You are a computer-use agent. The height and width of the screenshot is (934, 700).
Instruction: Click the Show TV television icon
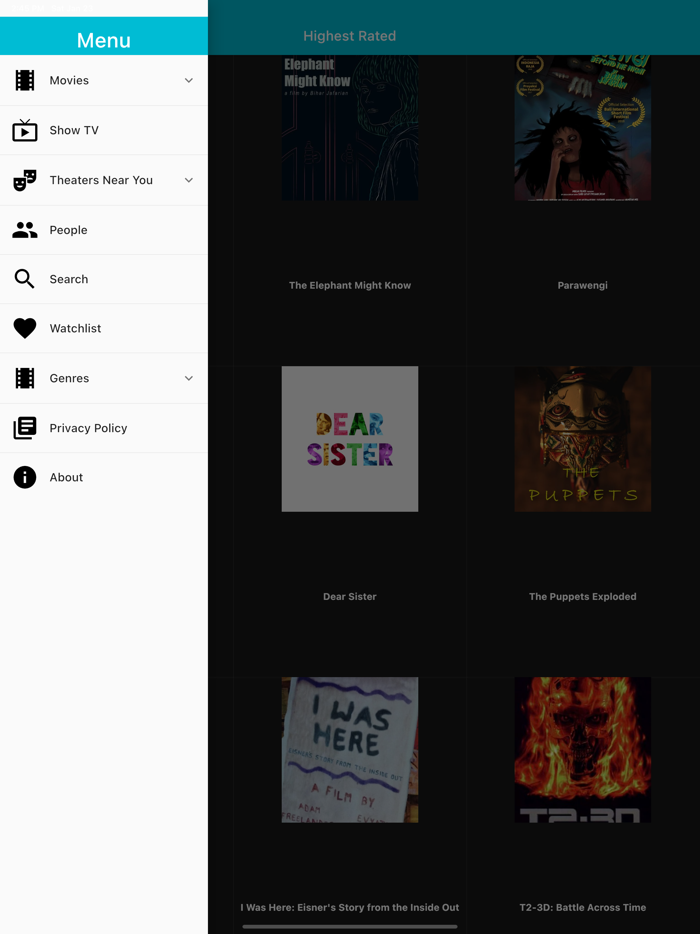[x=25, y=130]
